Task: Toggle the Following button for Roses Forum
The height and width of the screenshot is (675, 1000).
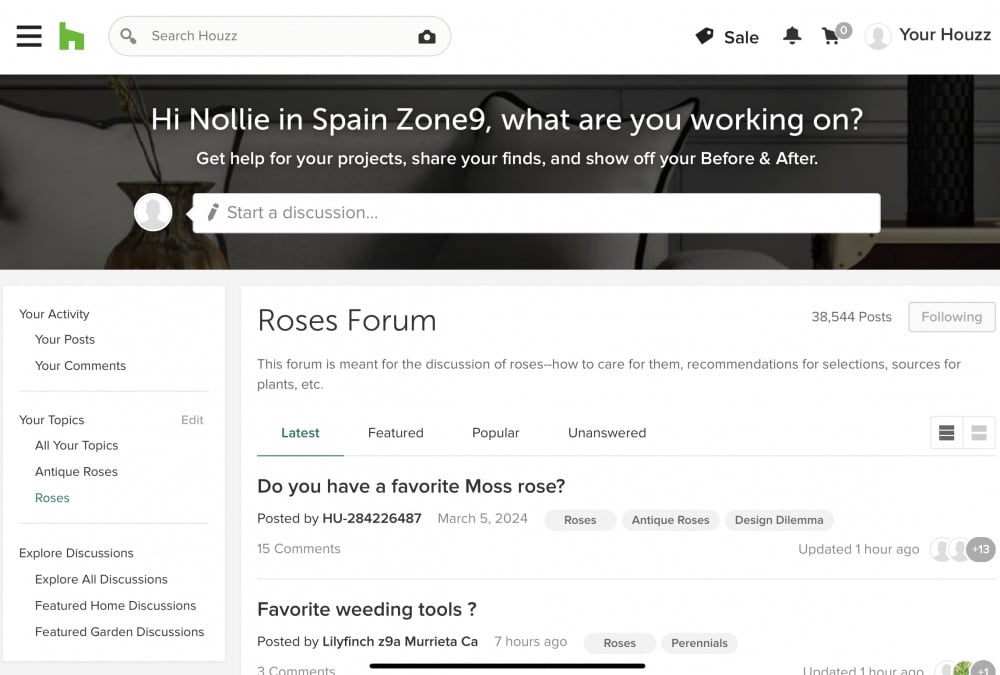Action: pos(952,317)
